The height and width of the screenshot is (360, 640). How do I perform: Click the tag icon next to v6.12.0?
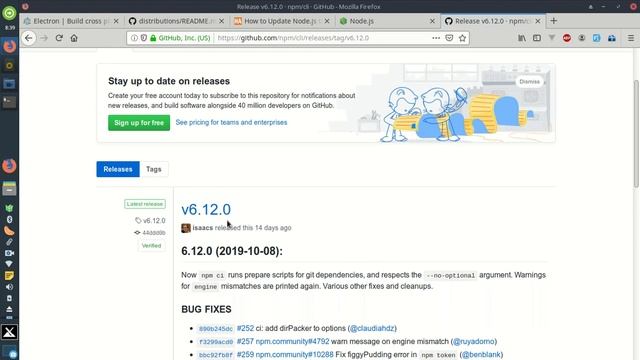138,220
